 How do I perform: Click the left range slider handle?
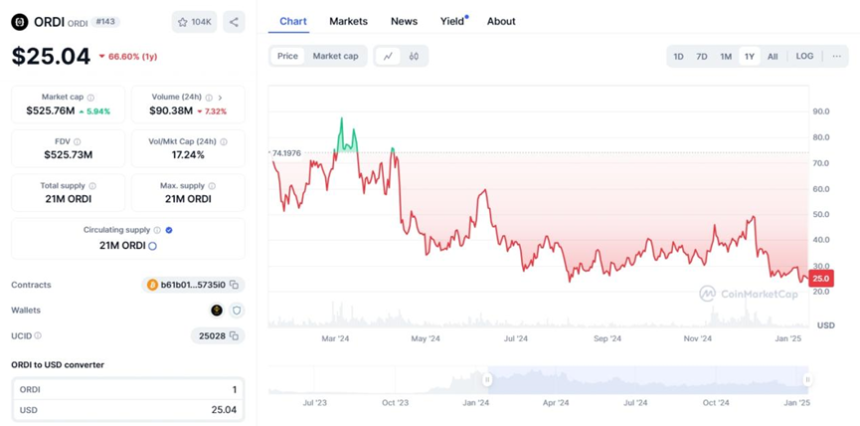[487, 380]
